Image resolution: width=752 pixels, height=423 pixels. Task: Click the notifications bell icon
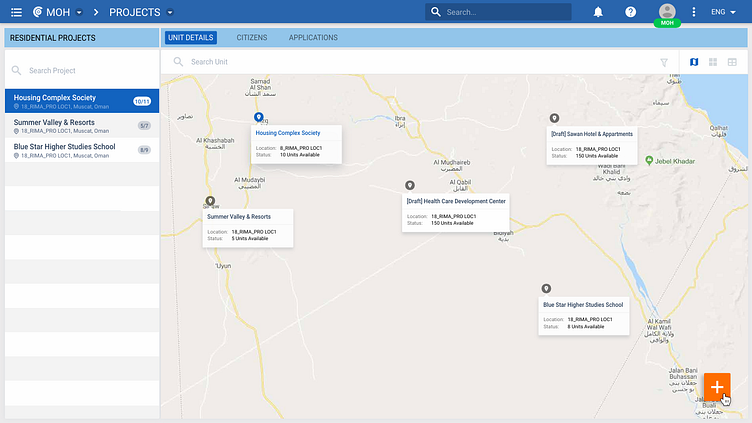click(598, 12)
